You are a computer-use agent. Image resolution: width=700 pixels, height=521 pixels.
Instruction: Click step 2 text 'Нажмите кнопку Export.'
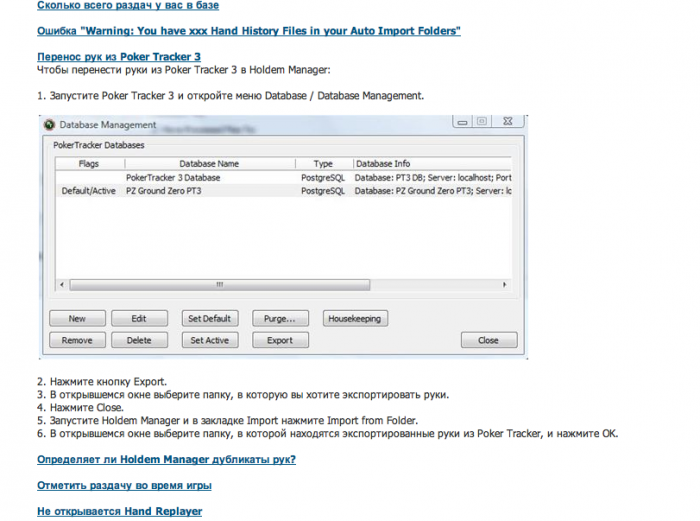[x=102, y=382]
